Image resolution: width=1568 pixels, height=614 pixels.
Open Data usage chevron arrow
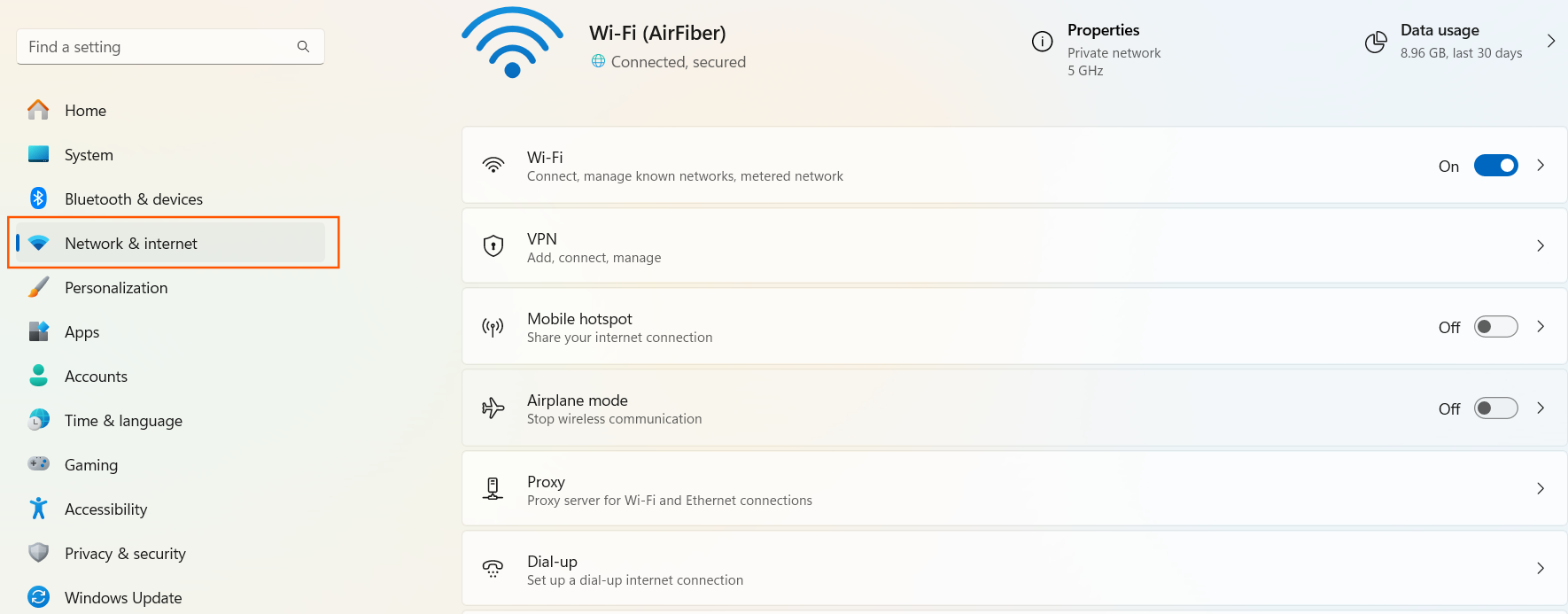(1551, 41)
